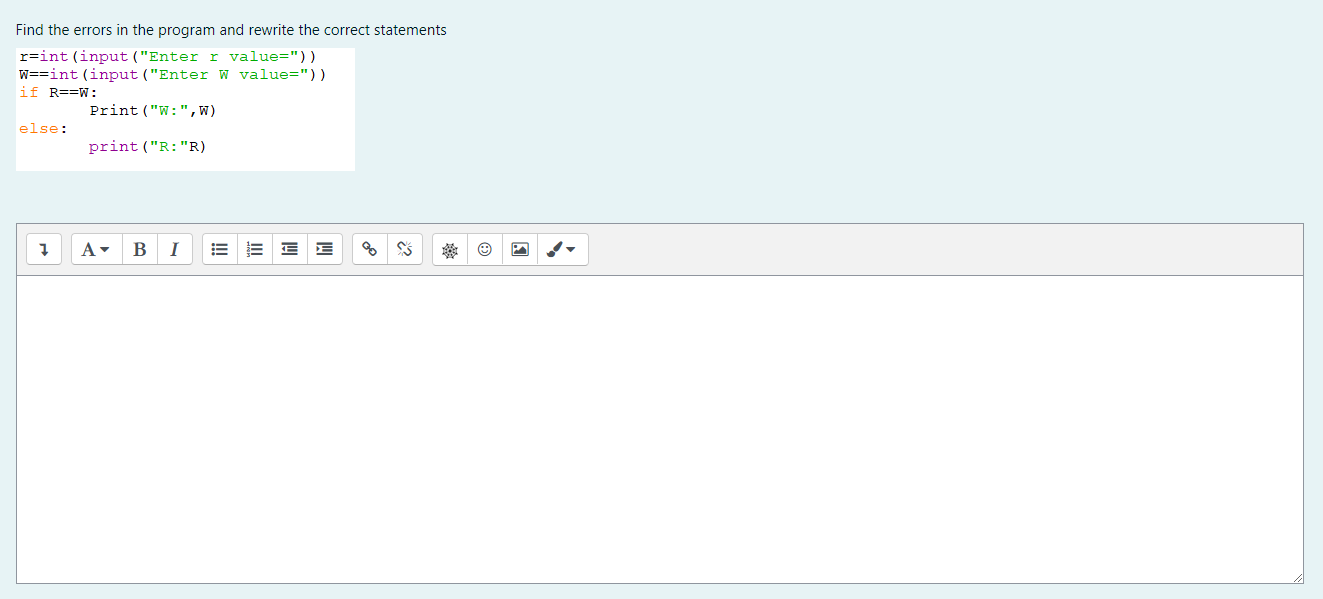Open the paintbrush color dropdown
Viewport: 1323px width, 599px height.
(x=563, y=250)
